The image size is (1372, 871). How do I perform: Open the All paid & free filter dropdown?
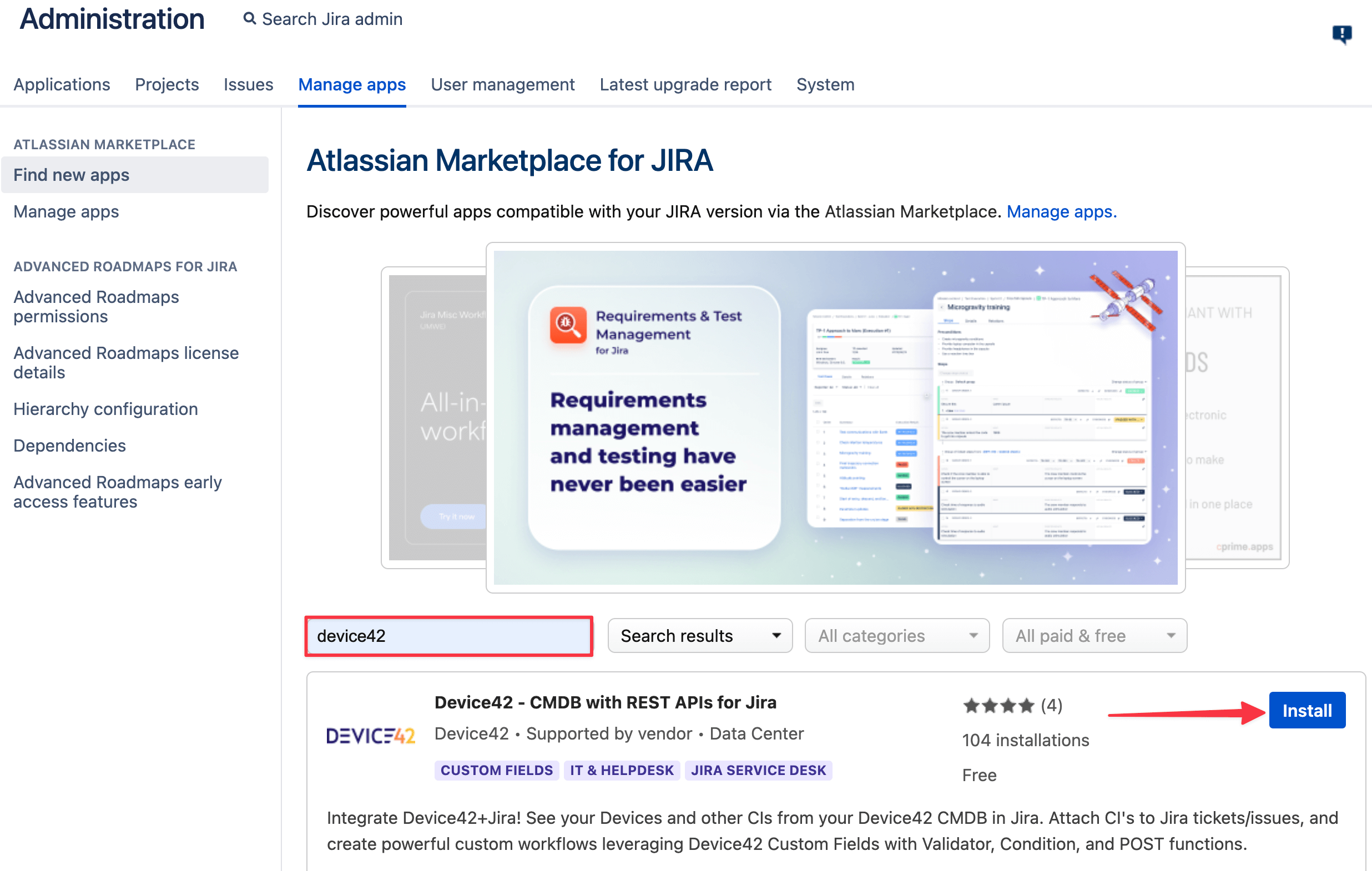coord(1094,636)
